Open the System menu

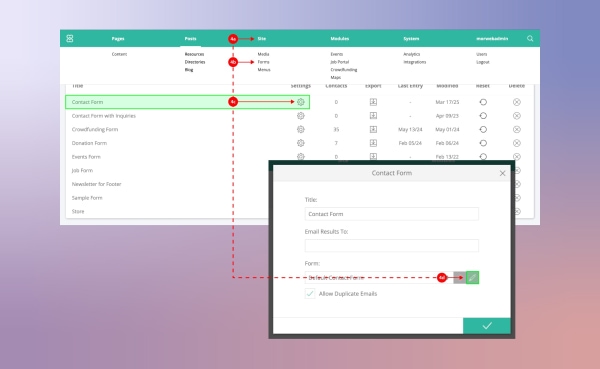point(411,39)
